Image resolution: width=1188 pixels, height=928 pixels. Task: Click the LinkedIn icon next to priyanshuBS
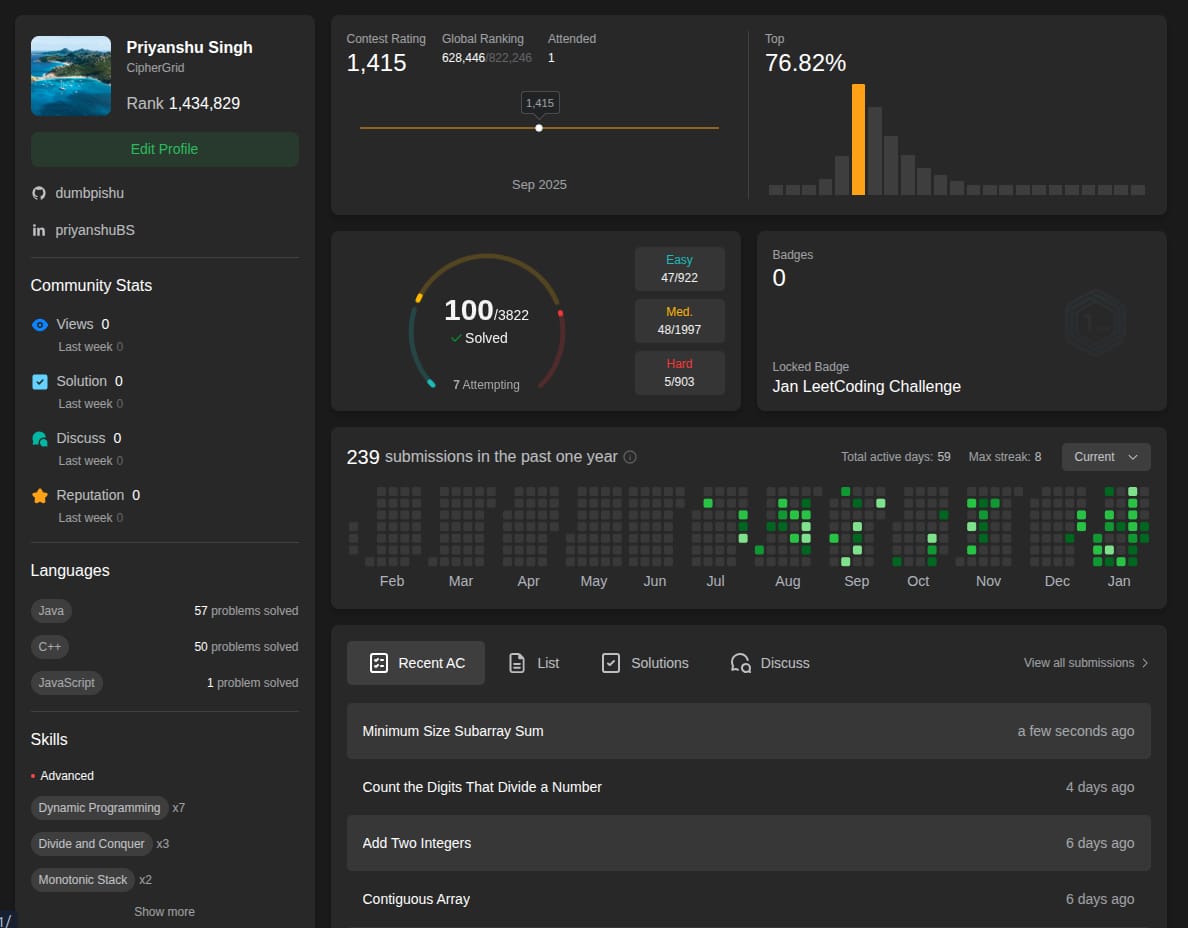pos(39,230)
